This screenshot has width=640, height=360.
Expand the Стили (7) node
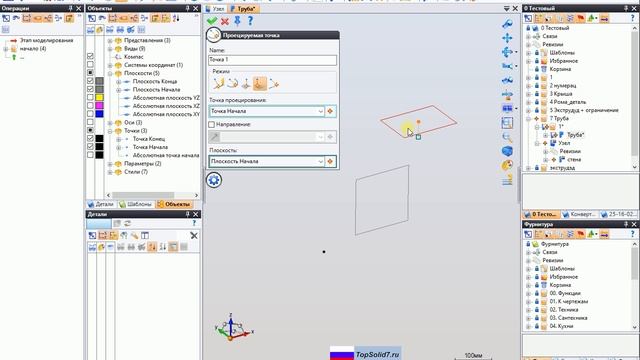click(110, 172)
